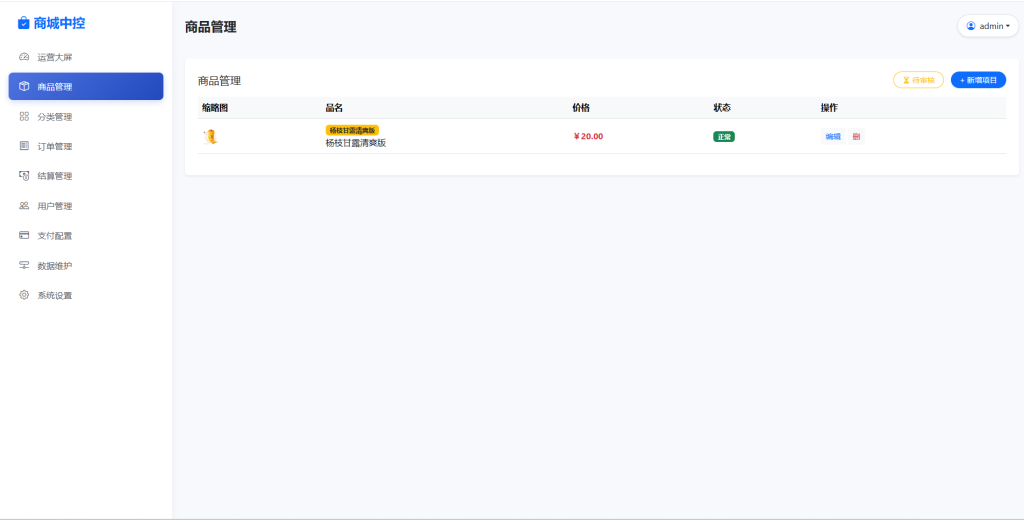Click the green 正常 status badge
The image size is (1024, 520).
click(723, 137)
